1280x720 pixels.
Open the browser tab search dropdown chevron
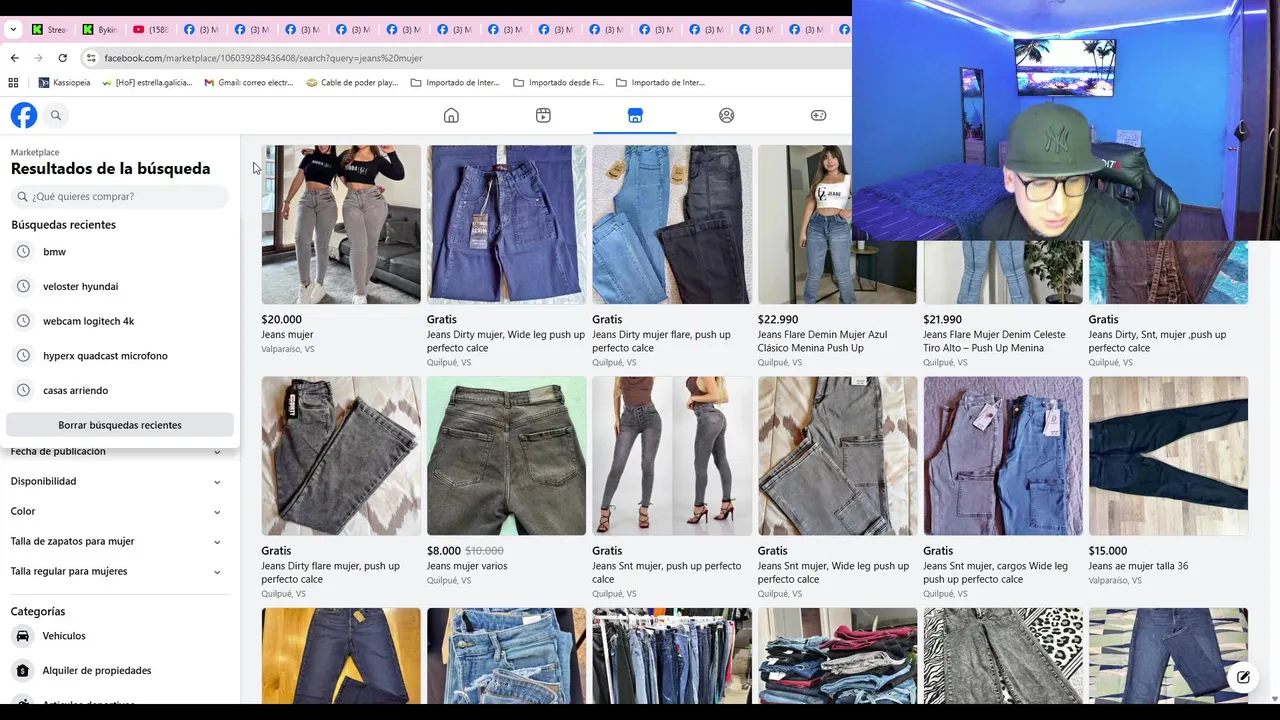click(13, 30)
